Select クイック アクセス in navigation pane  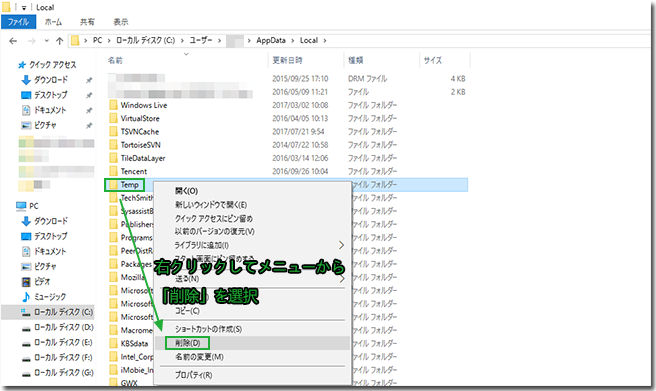[47, 65]
